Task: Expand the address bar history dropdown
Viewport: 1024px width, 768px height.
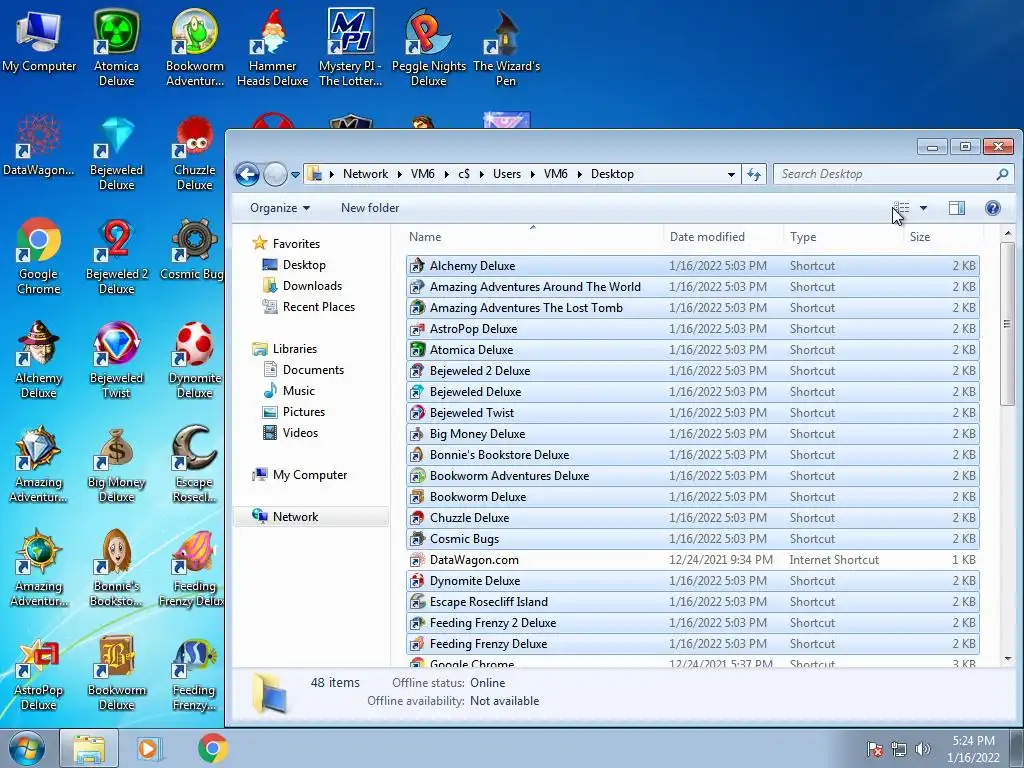Action: pyautogui.click(x=731, y=174)
